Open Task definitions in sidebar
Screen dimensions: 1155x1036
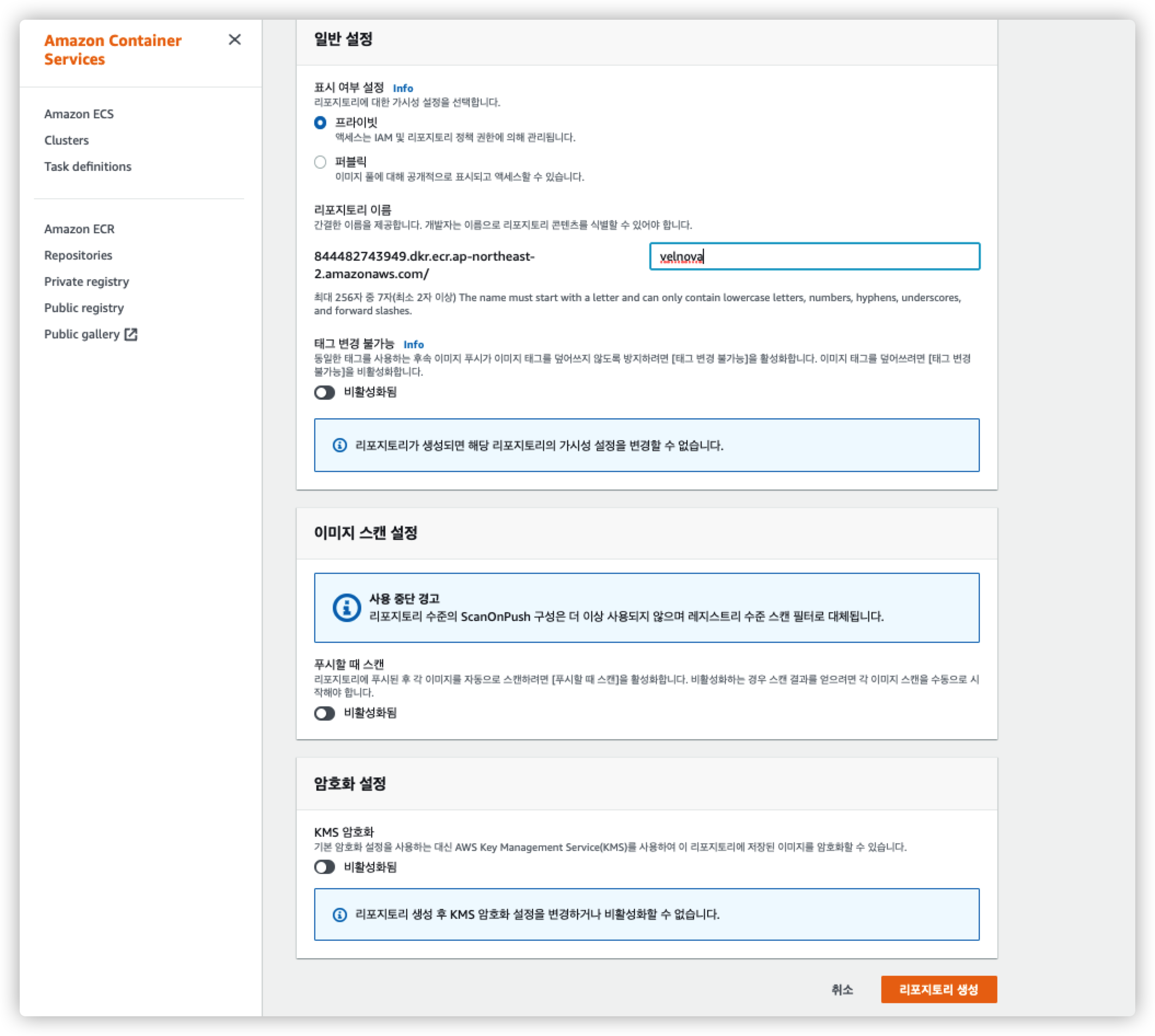88,166
